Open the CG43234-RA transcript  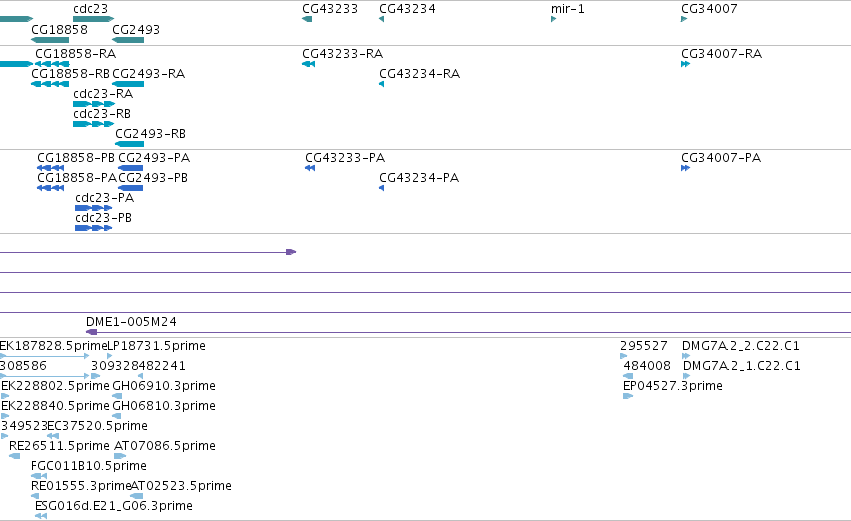point(420,74)
